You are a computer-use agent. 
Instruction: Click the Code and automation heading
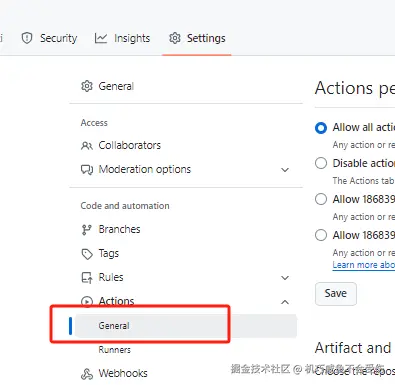click(125, 206)
